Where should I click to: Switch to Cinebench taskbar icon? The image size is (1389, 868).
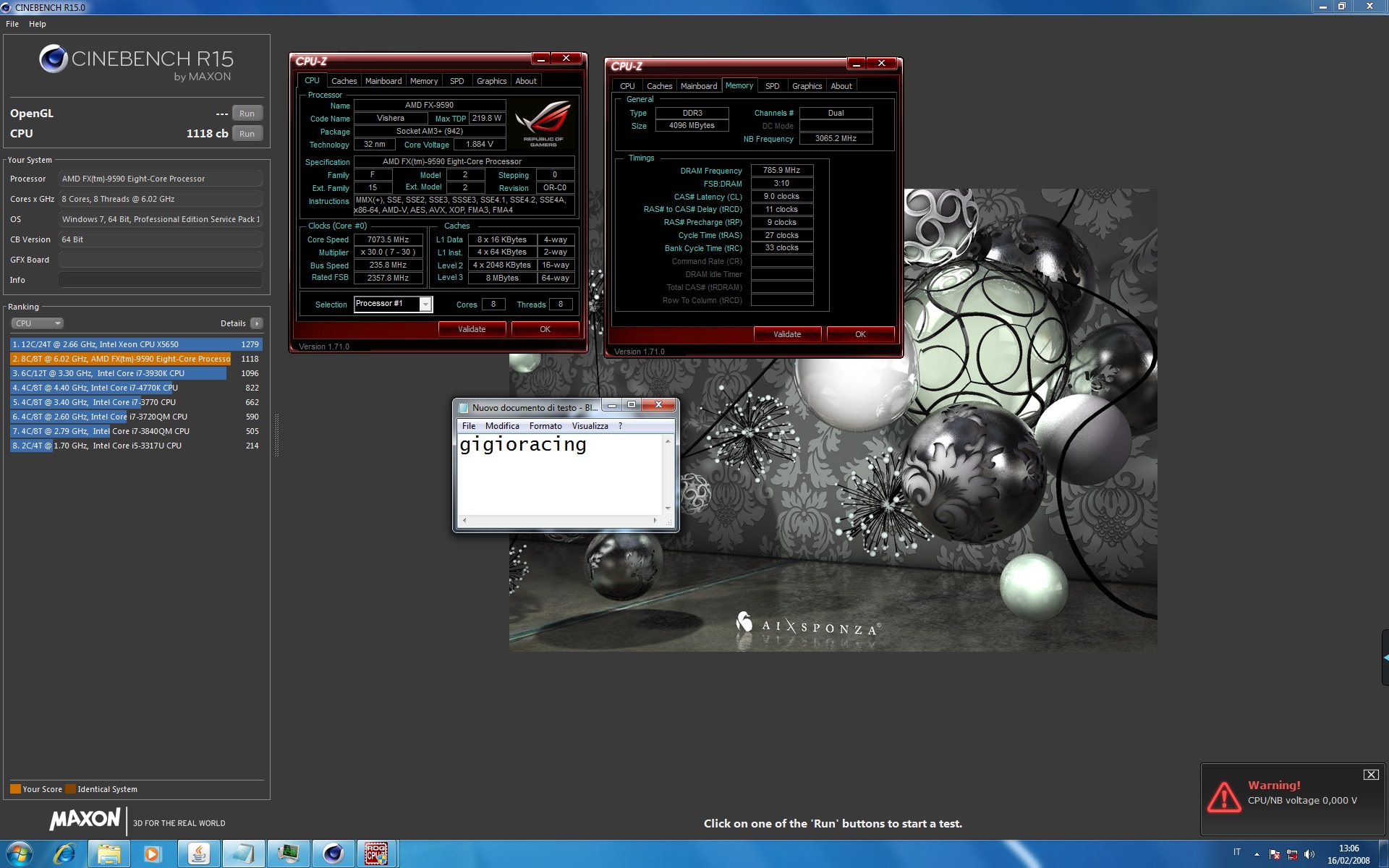[333, 854]
